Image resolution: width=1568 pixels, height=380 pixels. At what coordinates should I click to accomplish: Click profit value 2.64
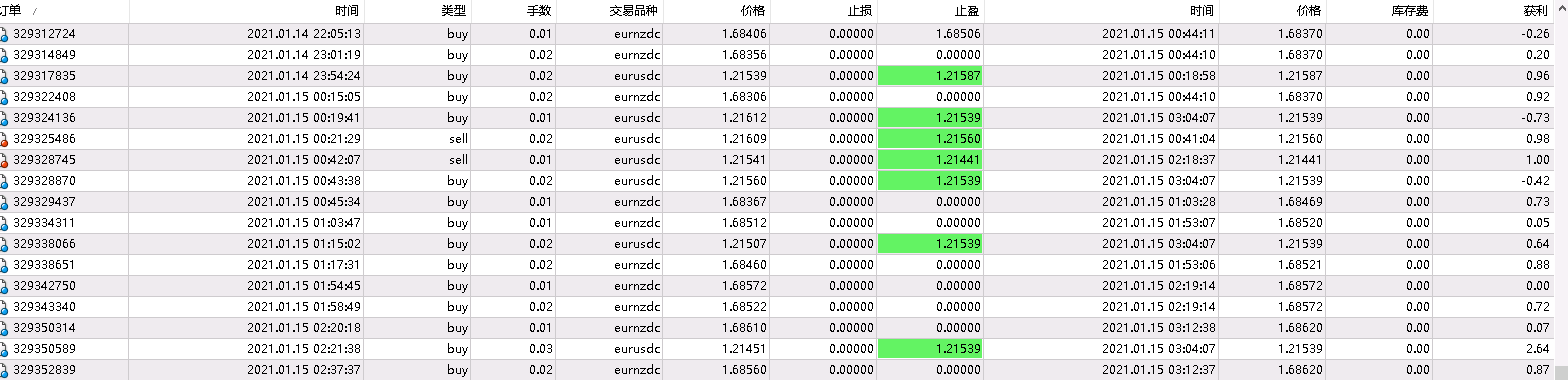[x=1538, y=349]
